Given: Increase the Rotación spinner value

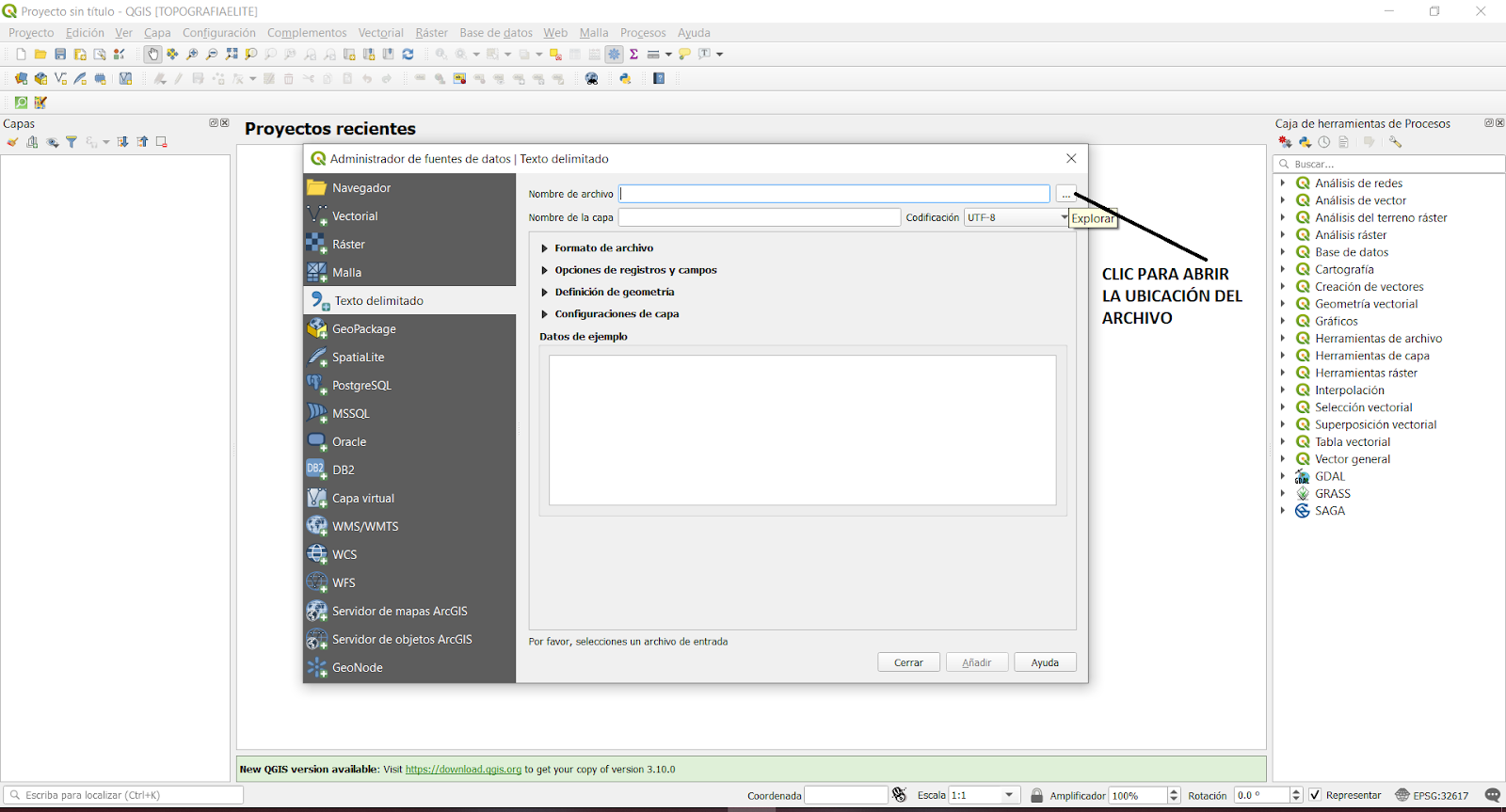Looking at the screenshot, I should tap(1296, 791).
